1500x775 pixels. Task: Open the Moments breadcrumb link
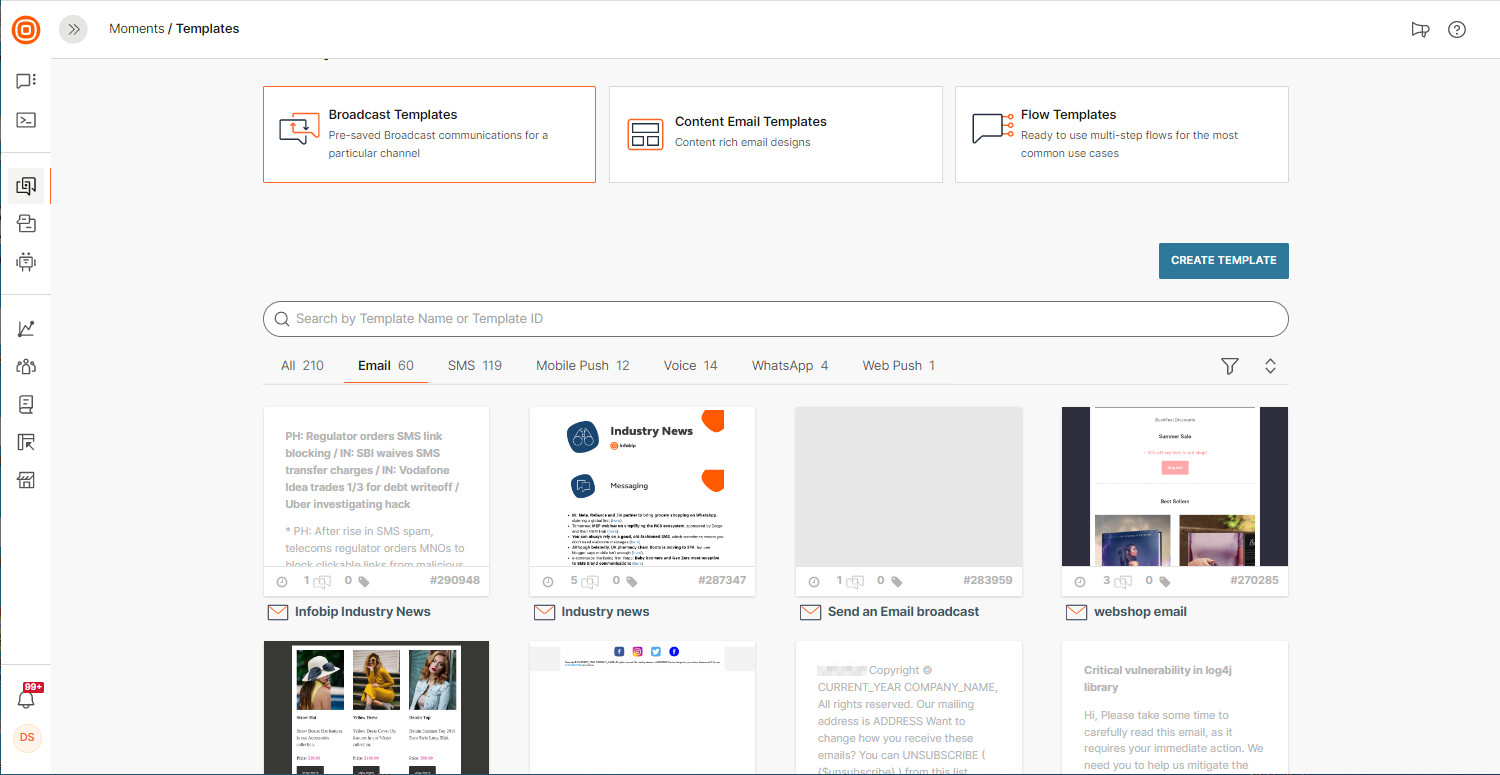(136, 29)
